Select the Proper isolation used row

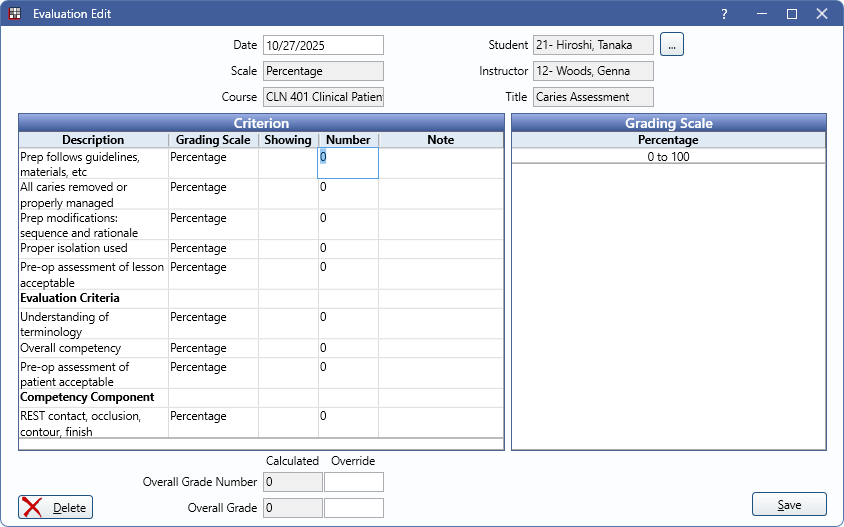(x=93, y=248)
